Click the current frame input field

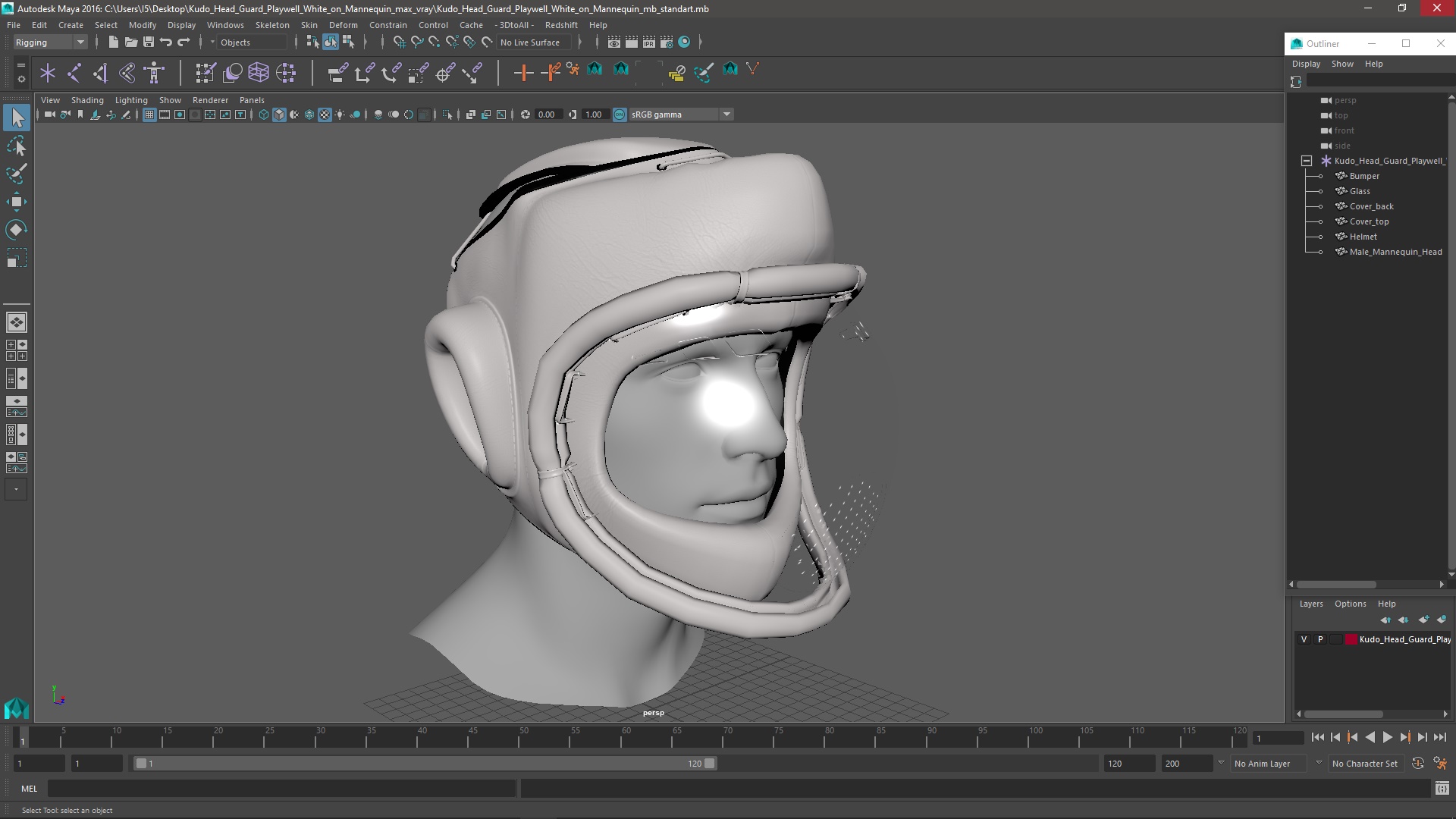tap(1279, 738)
